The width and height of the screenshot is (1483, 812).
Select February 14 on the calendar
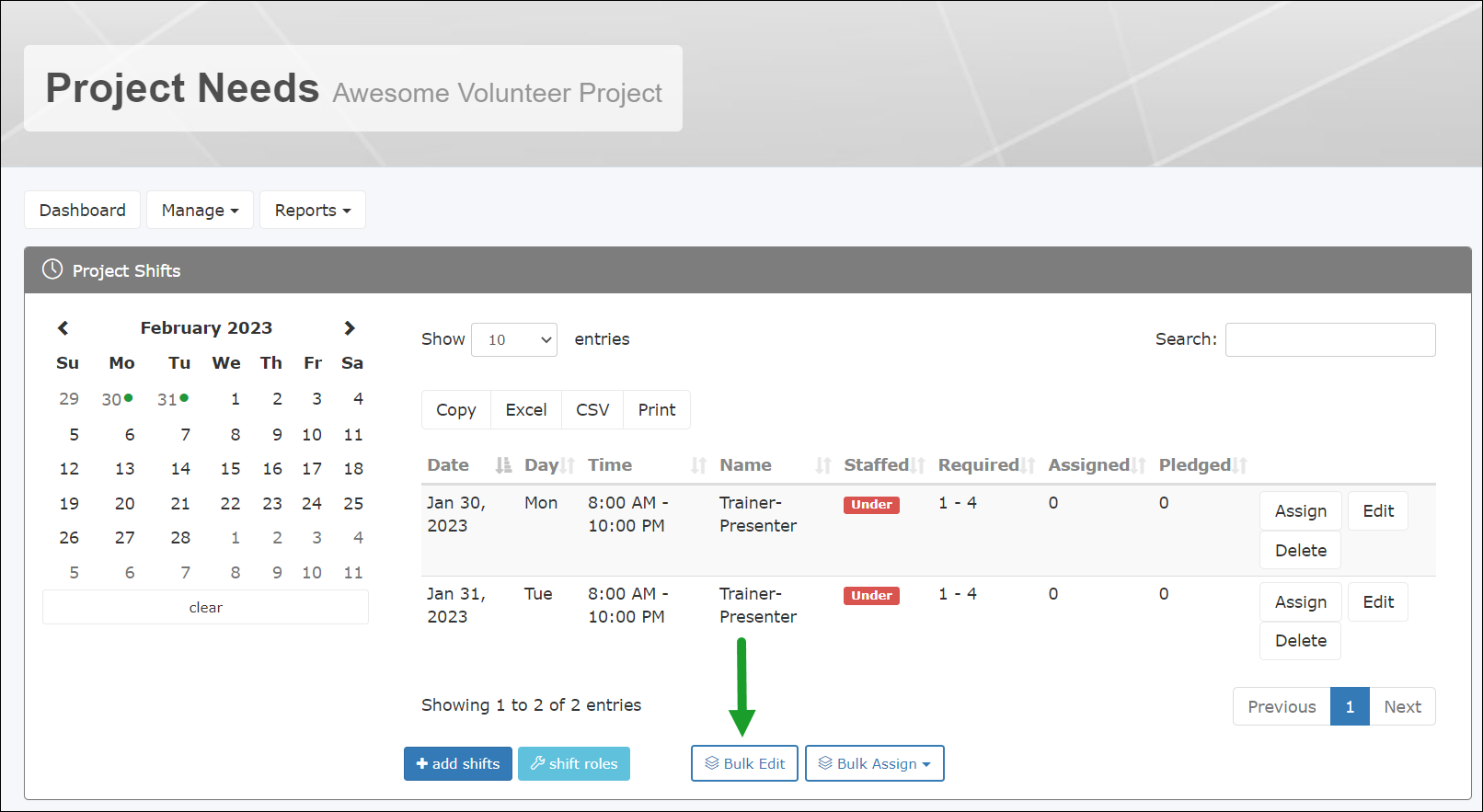click(180, 469)
